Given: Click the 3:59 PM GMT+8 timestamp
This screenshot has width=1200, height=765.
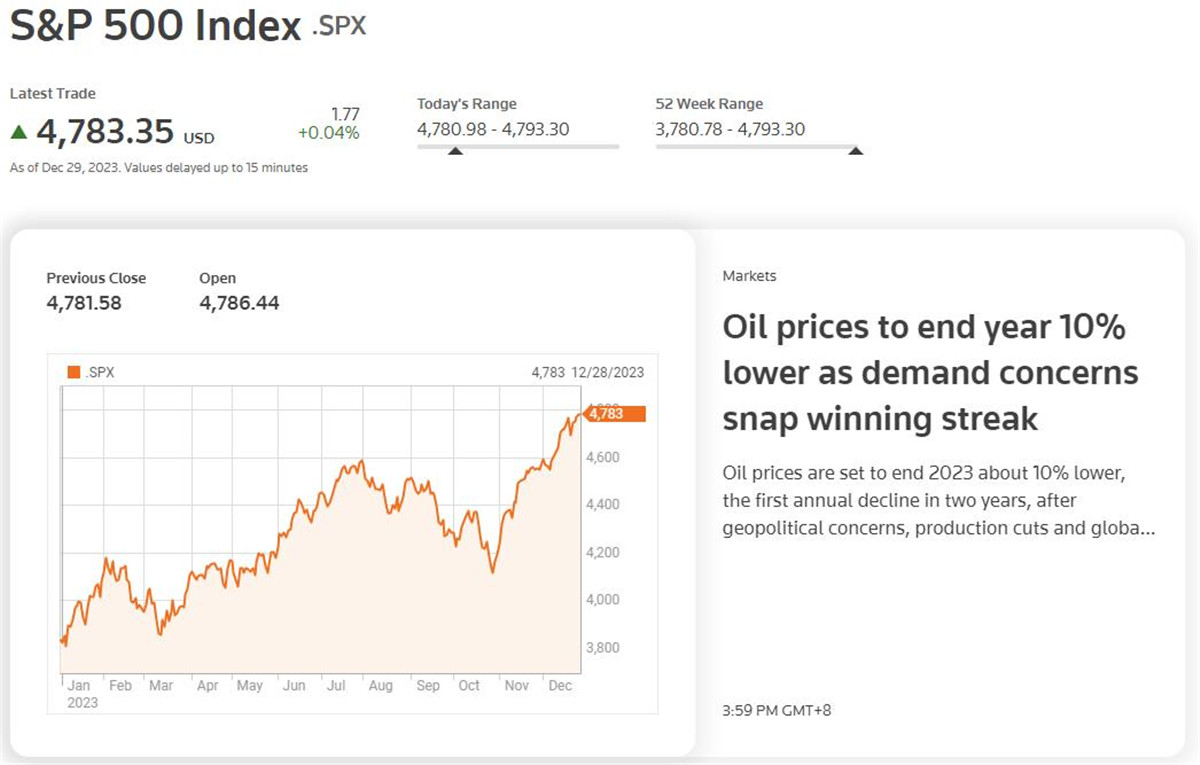Looking at the screenshot, I should tap(777, 711).
